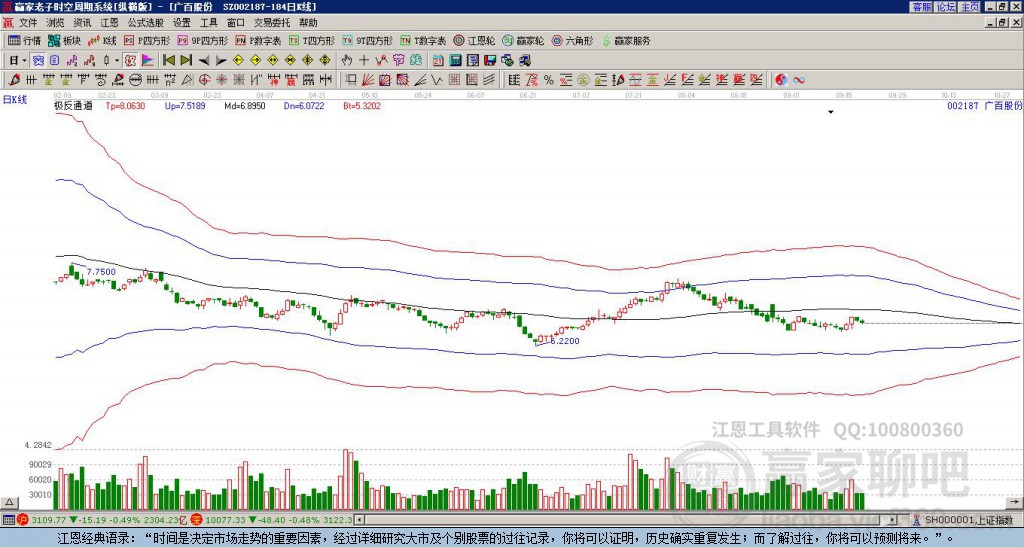
Task: Click the Up=7.5189 indicator value
Action: (185, 106)
